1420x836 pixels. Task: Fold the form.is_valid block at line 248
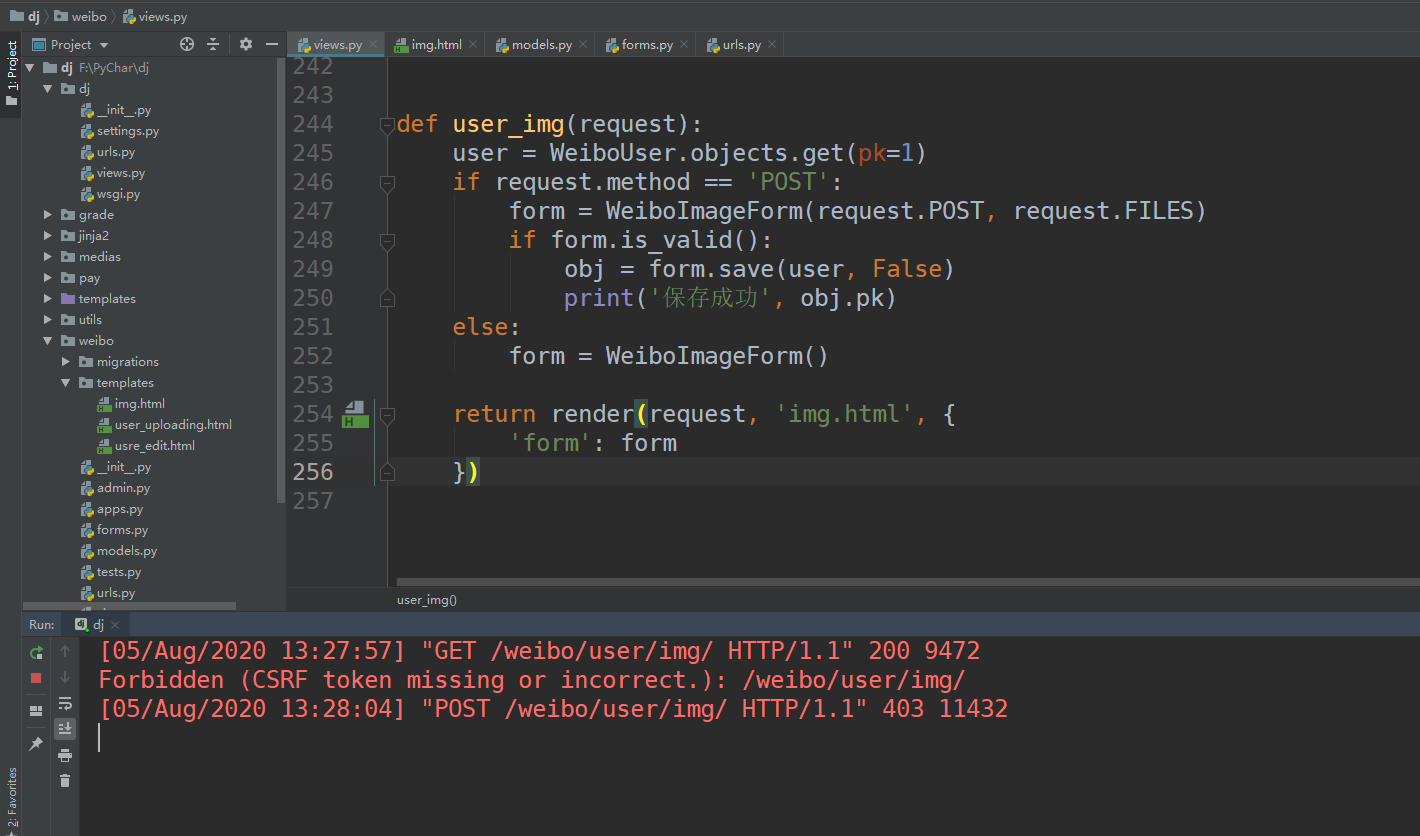[x=387, y=241]
